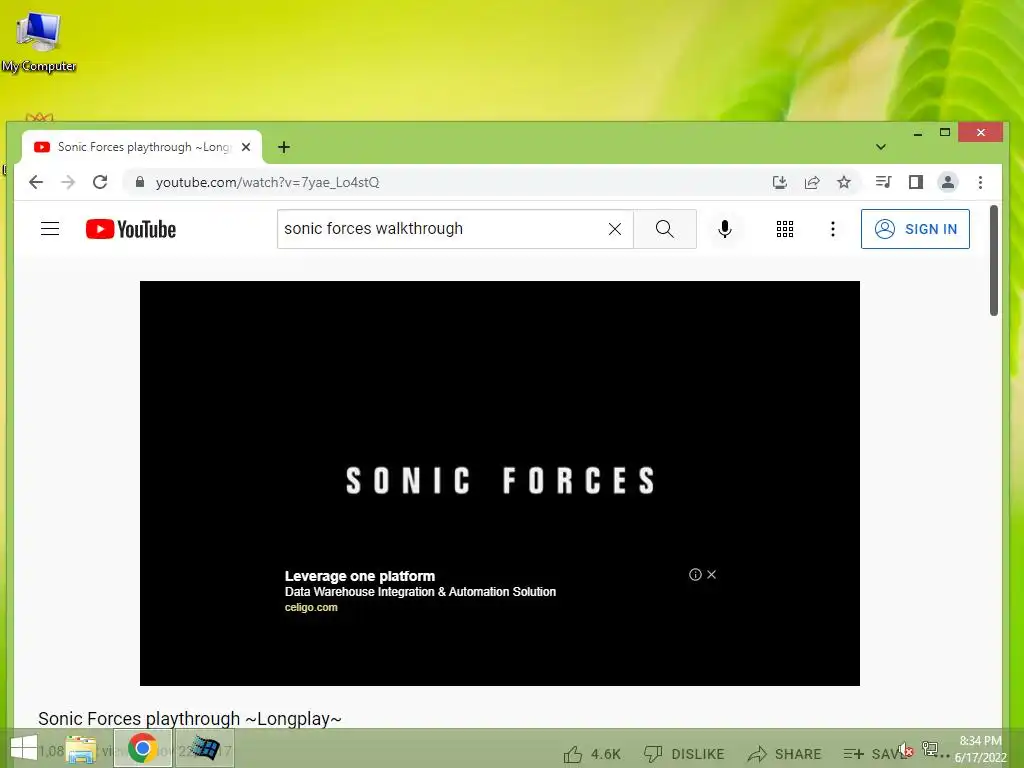Go to the YouTube home logo
The width and height of the screenshot is (1024, 768).
[131, 229]
